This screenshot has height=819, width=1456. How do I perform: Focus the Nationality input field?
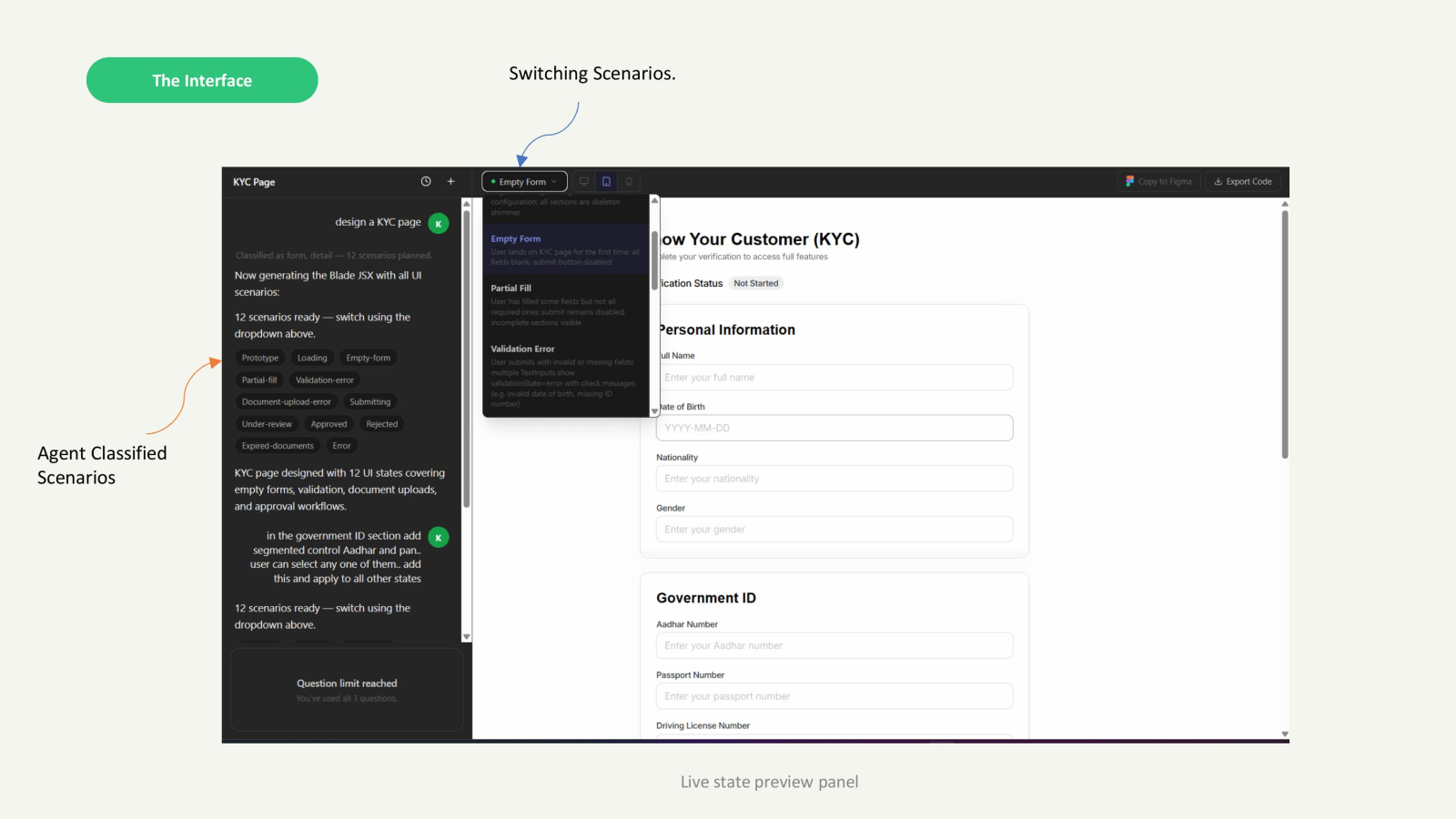834,479
